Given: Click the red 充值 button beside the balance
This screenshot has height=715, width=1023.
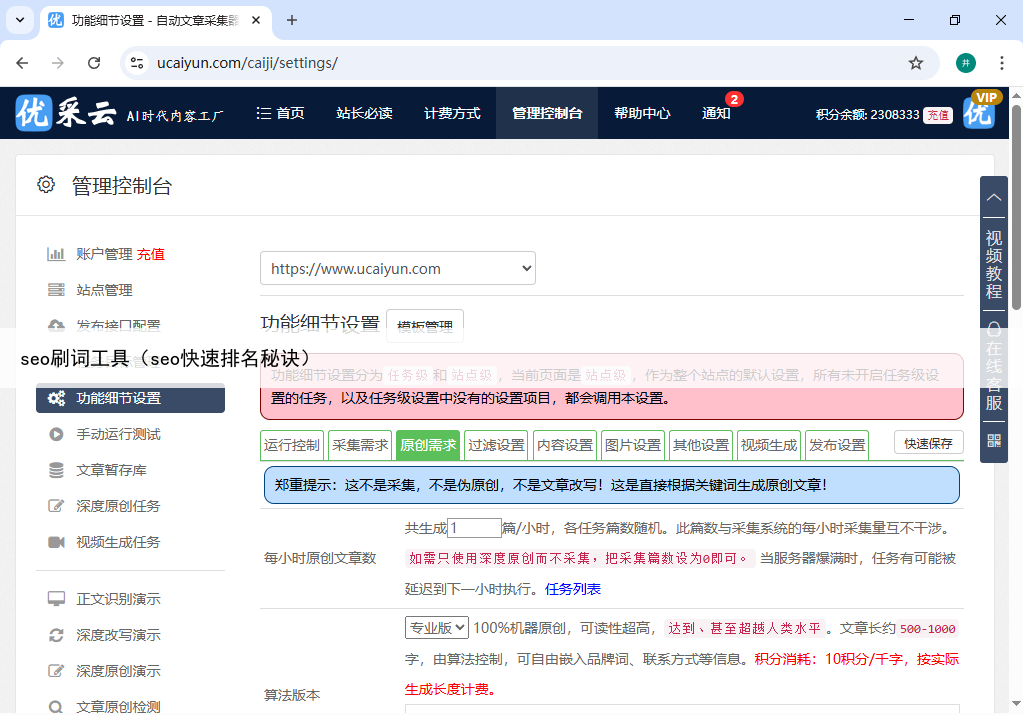Looking at the screenshot, I should tap(937, 115).
